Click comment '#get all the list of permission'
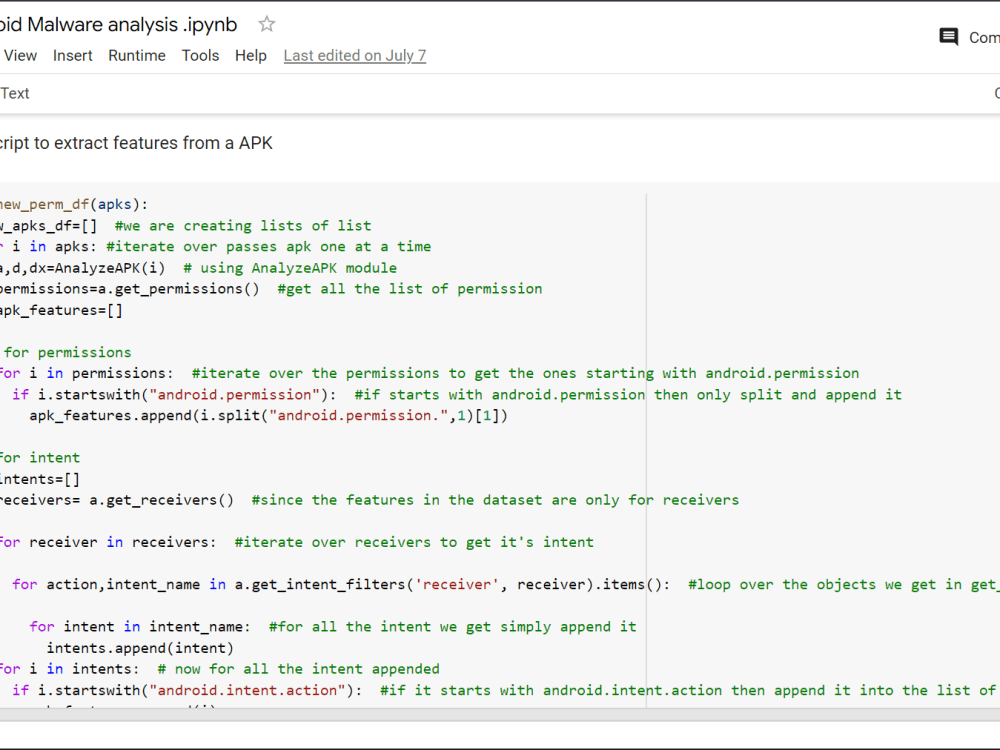This screenshot has width=1000, height=750. (410, 289)
